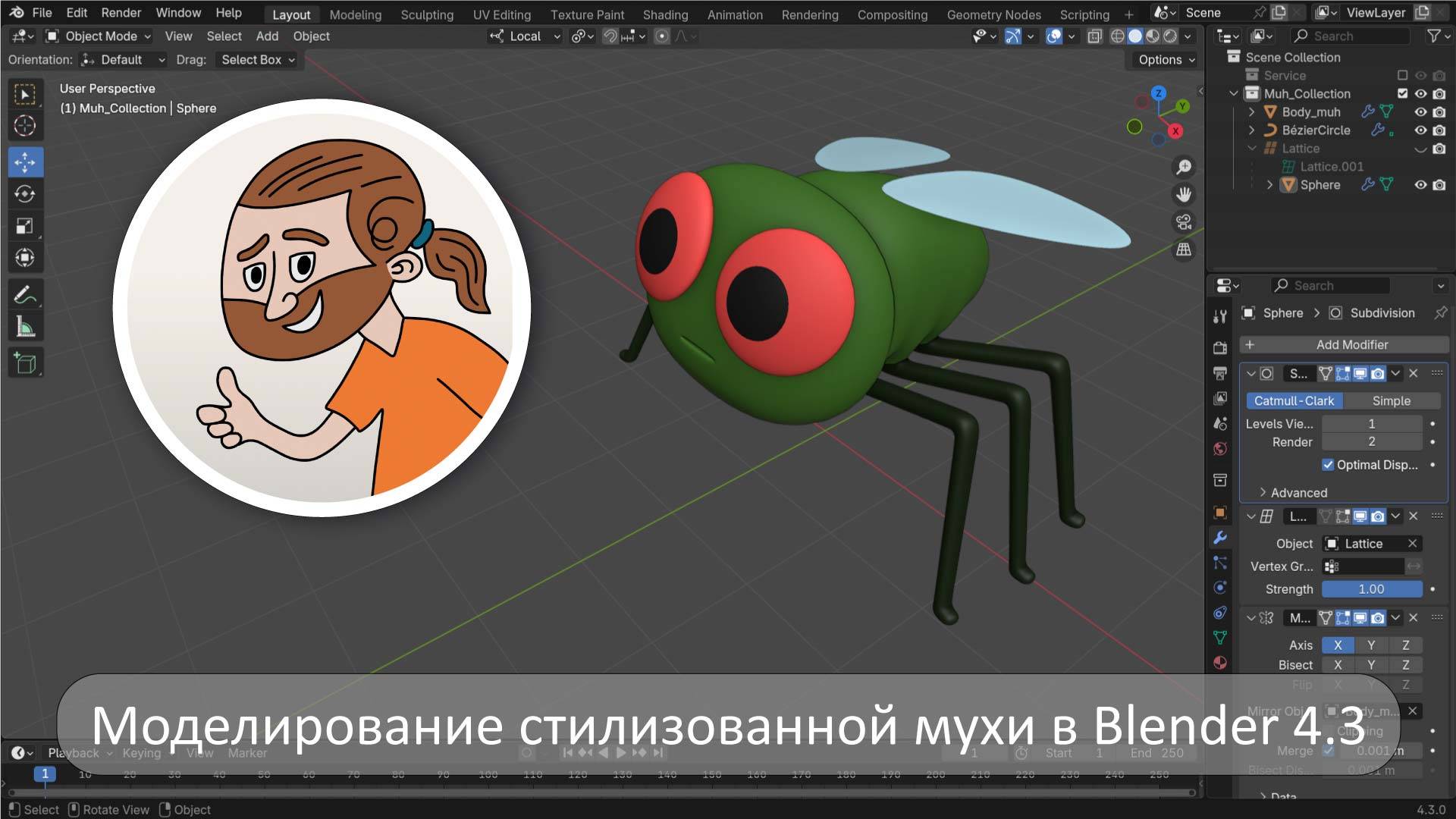Screen dimensions: 1456x819
Task: Uncheck Optimal Display in the Subdivision modifier
Action: (x=1329, y=465)
